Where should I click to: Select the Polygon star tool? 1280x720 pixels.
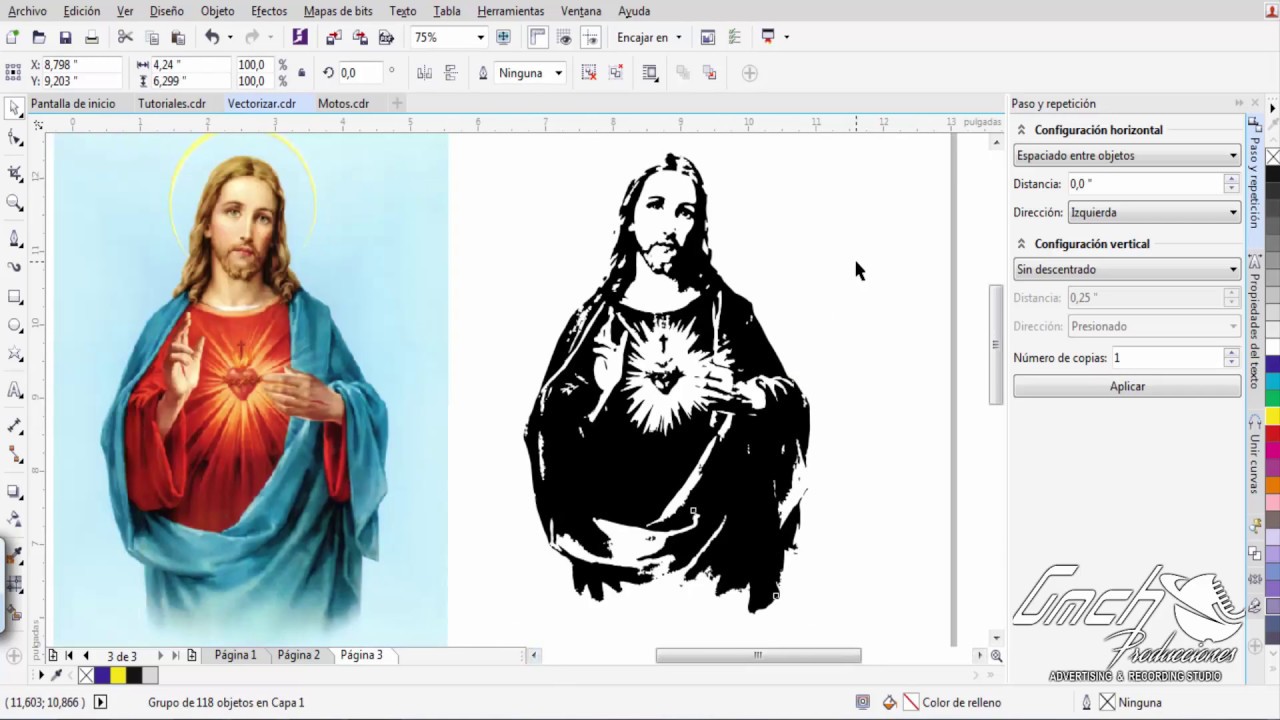(x=15, y=355)
